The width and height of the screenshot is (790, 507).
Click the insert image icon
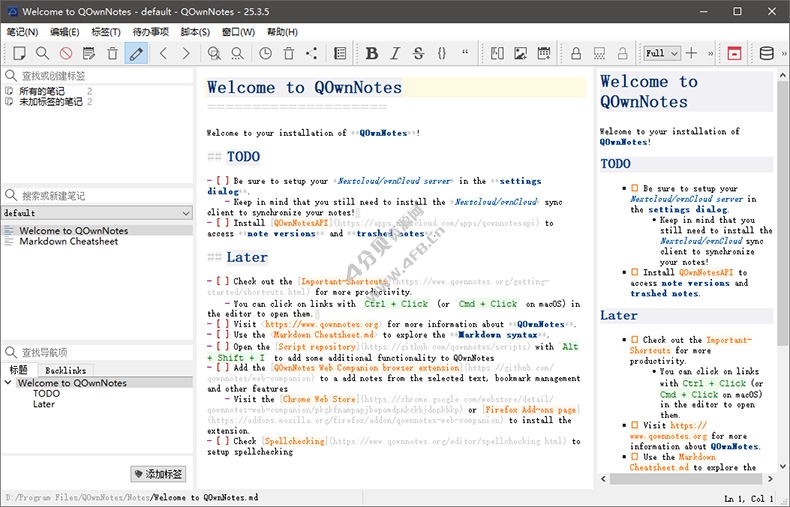pyautogui.click(x=520, y=53)
